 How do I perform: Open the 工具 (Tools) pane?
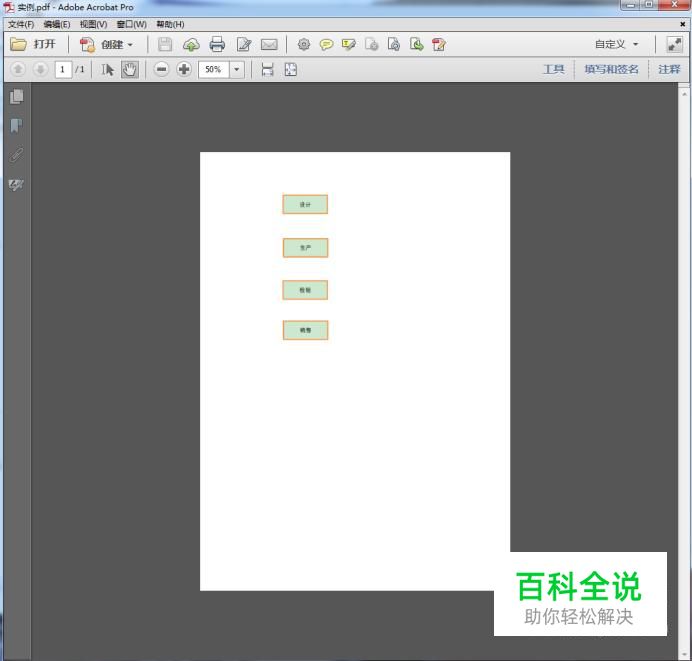tap(553, 69)
